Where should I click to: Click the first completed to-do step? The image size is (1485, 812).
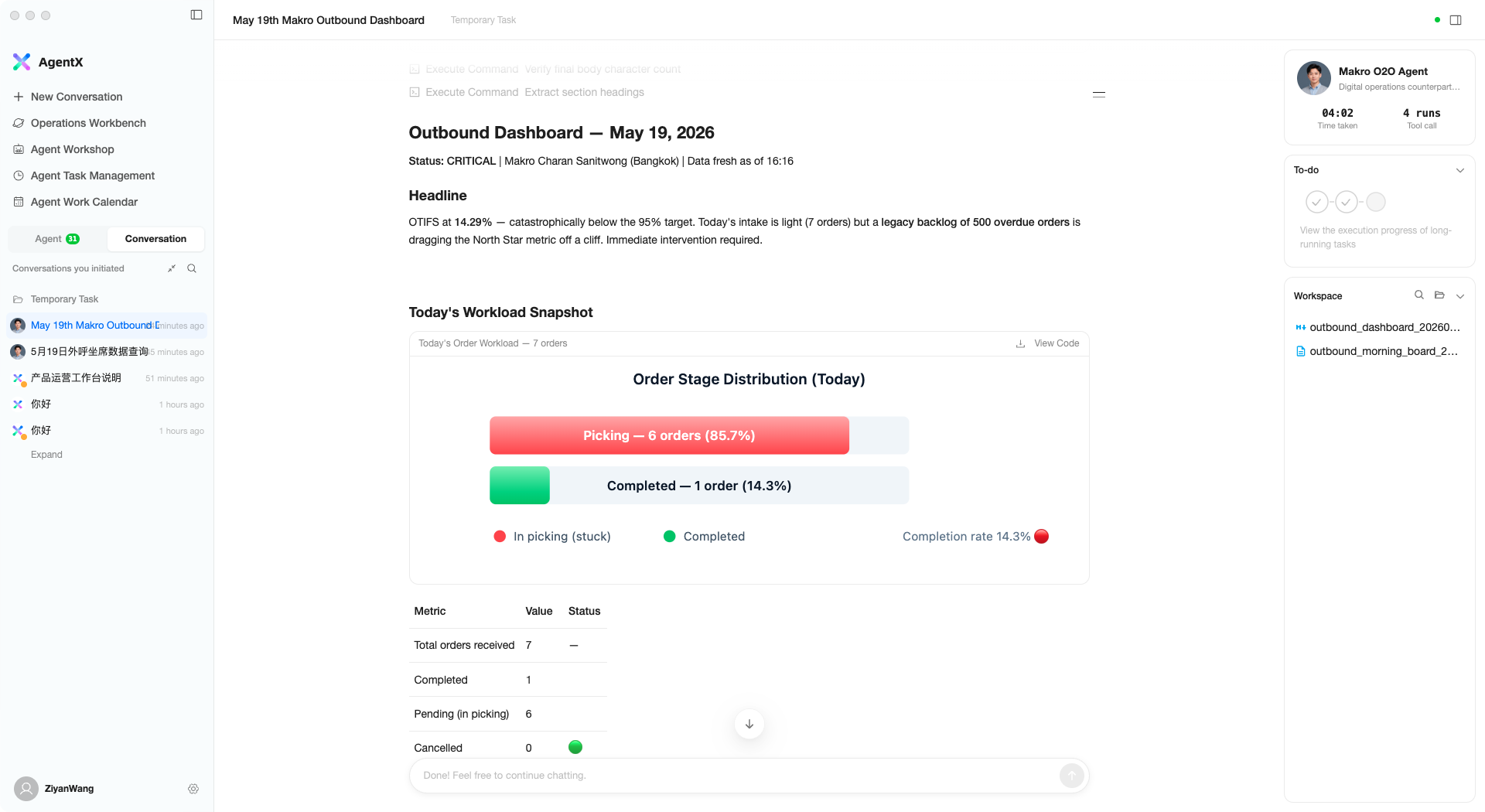click(1317, 202)
